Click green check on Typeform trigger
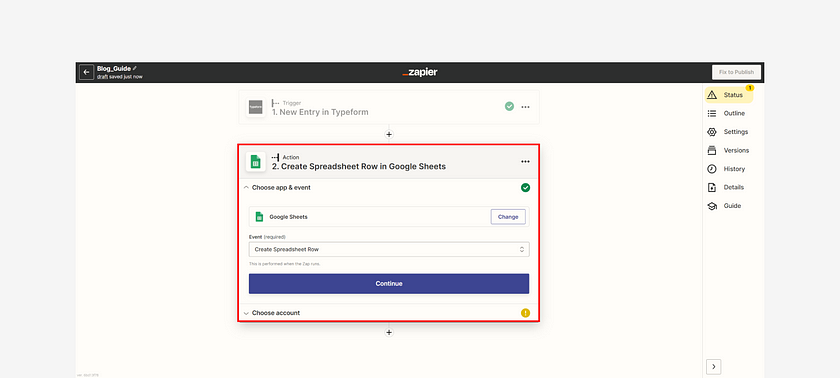Viewport: 840px width, 378px height. pyautogui.click(x=509, y=107)
